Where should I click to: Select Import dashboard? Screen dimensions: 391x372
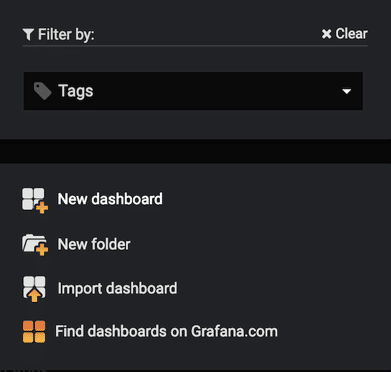click(117, 289)
